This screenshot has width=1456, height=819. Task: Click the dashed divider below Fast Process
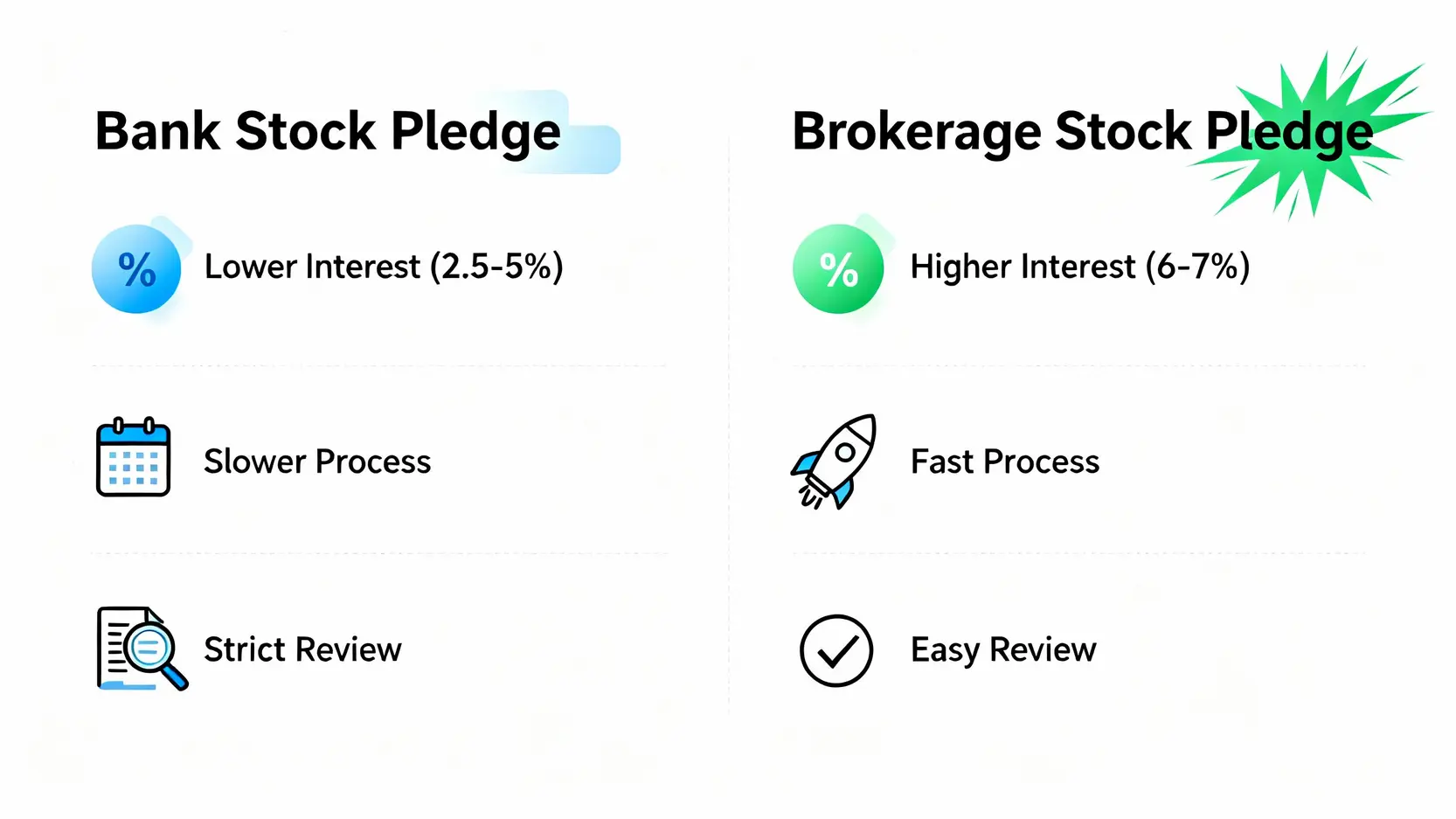coord(1079,553)
